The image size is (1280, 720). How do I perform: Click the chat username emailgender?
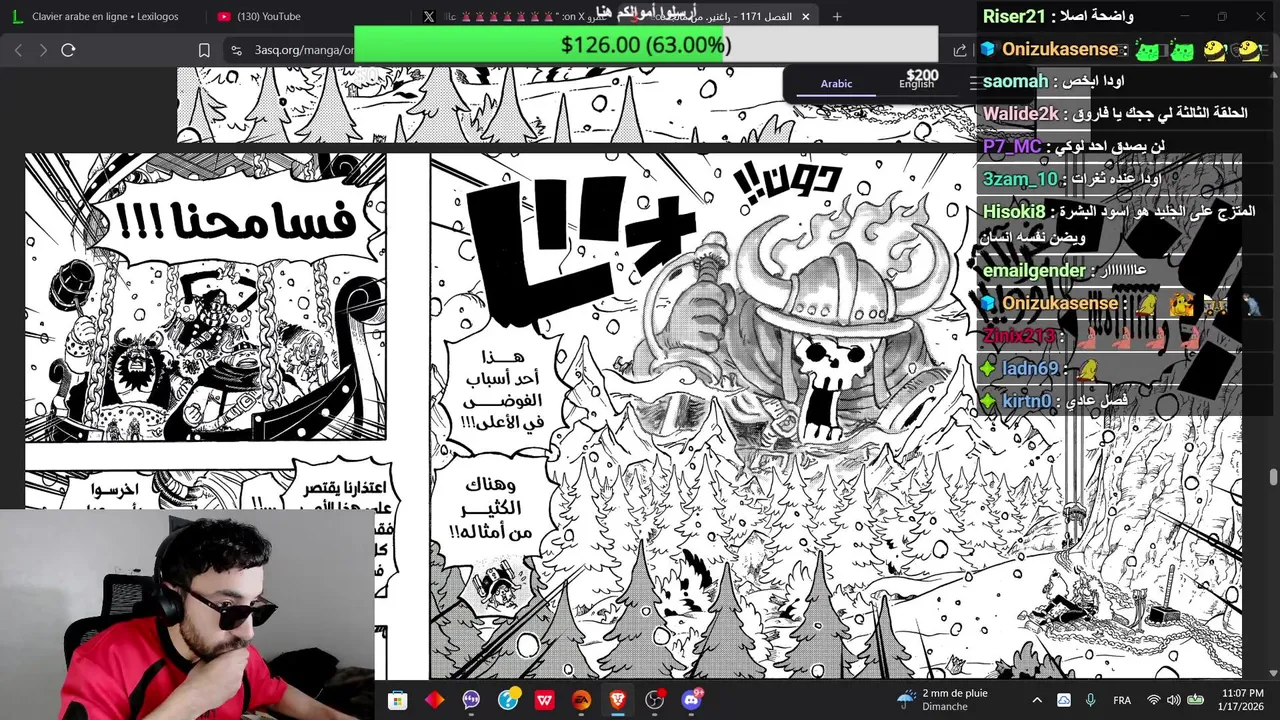[1033, 270]
